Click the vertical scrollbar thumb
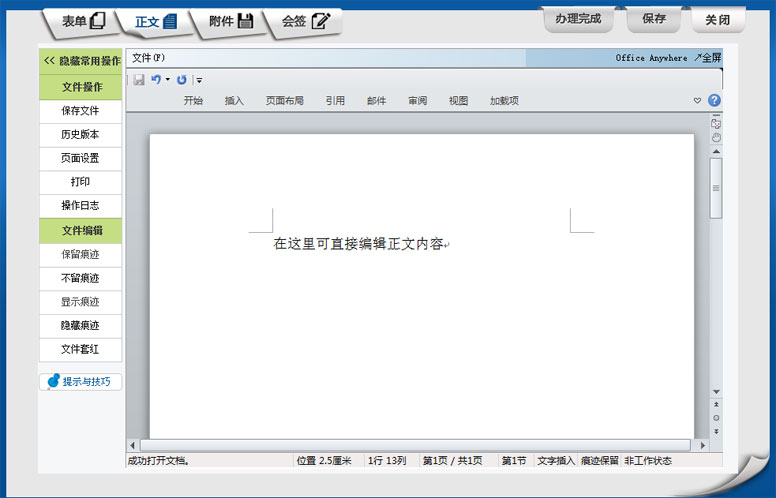The width and height of the screenshot is (776, 498). pos(716,188)
